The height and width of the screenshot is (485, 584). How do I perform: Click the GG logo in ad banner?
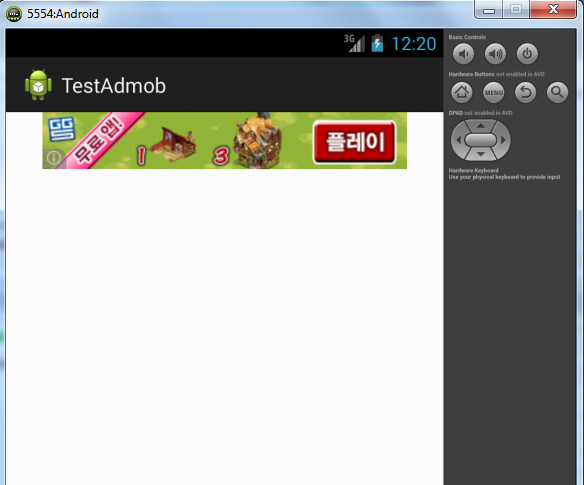tap(62, 129)
